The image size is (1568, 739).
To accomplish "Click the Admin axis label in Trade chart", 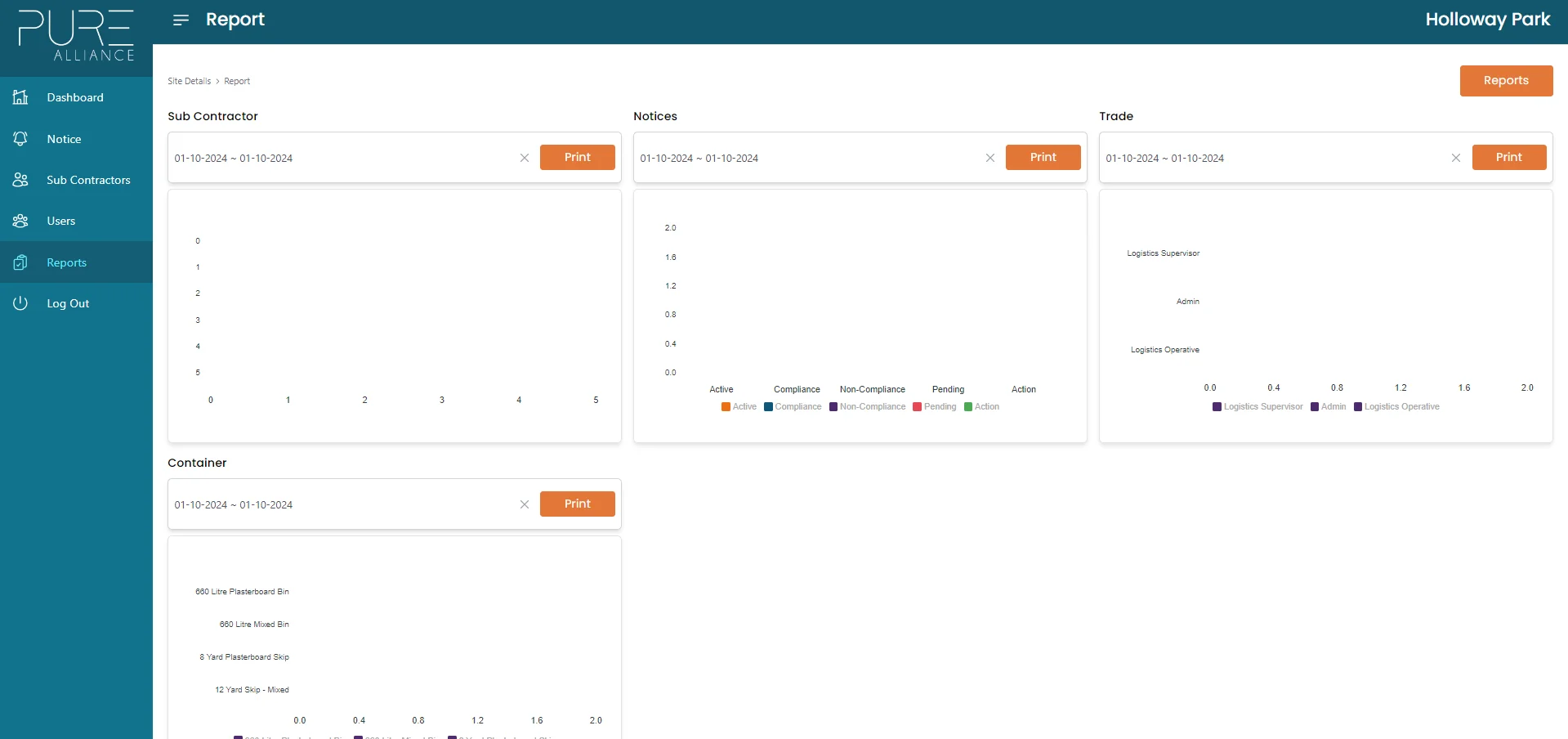I will coord(1188,302).
